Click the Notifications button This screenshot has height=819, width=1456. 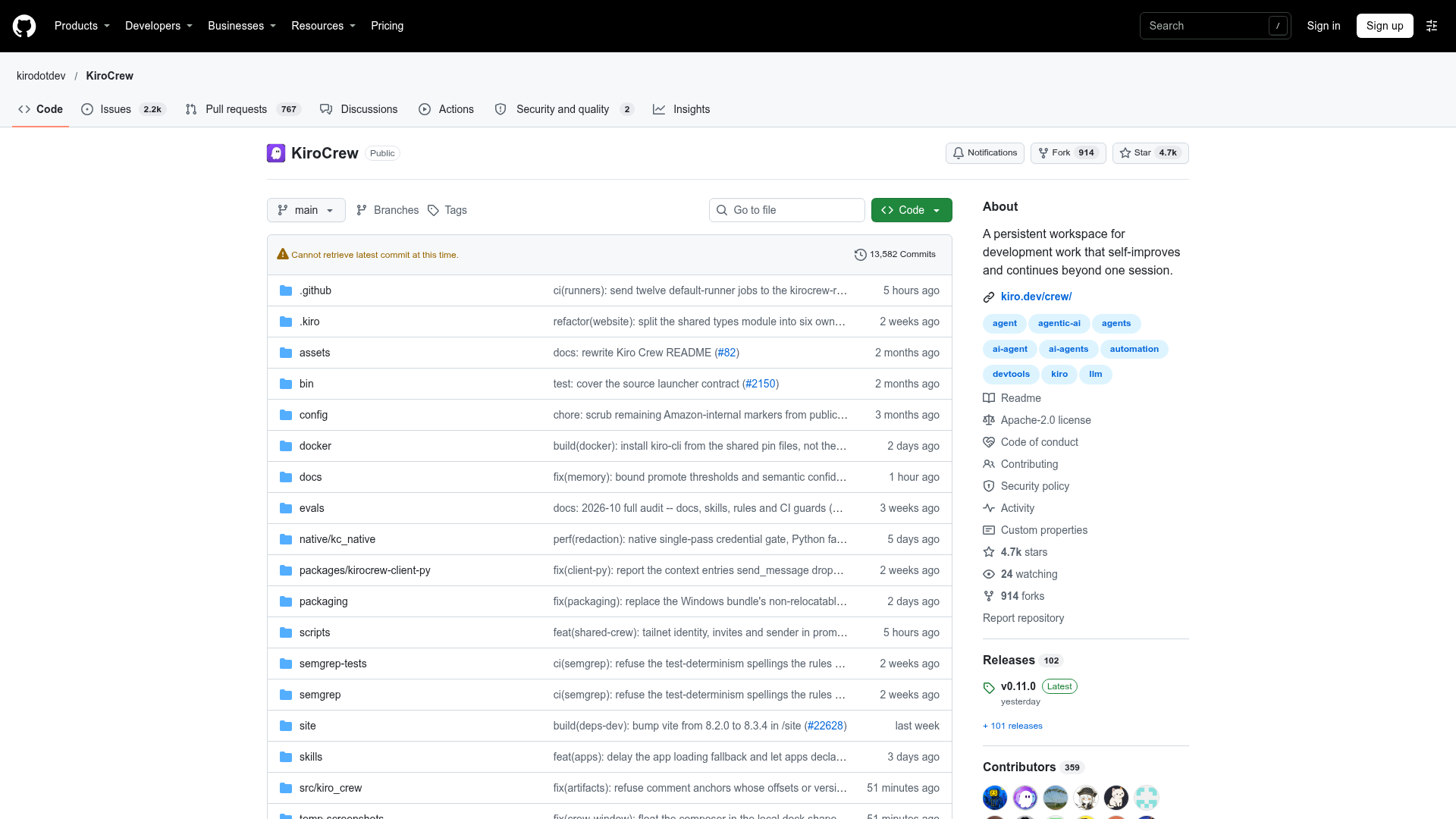[985, 153]
